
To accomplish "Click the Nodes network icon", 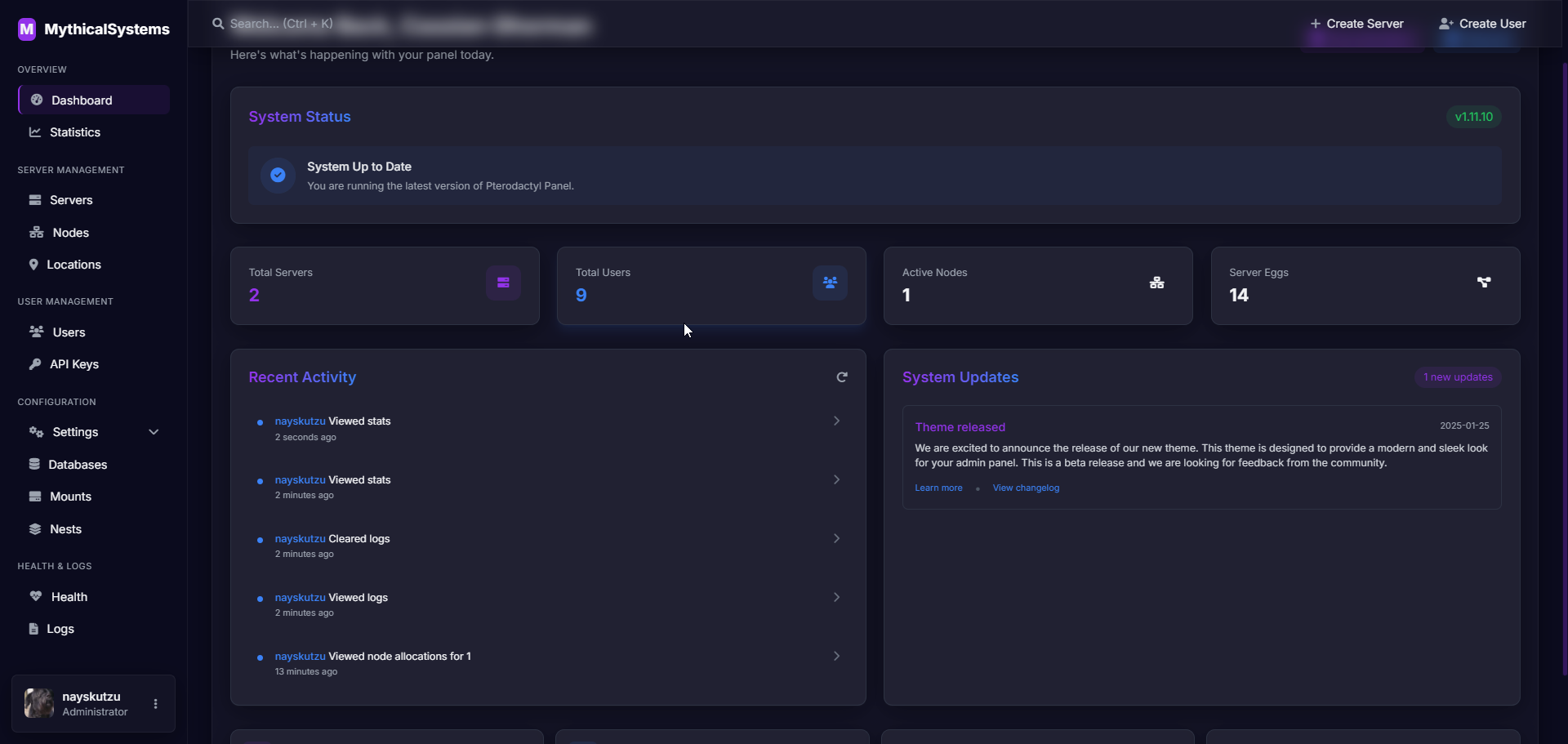I will 36,232.
